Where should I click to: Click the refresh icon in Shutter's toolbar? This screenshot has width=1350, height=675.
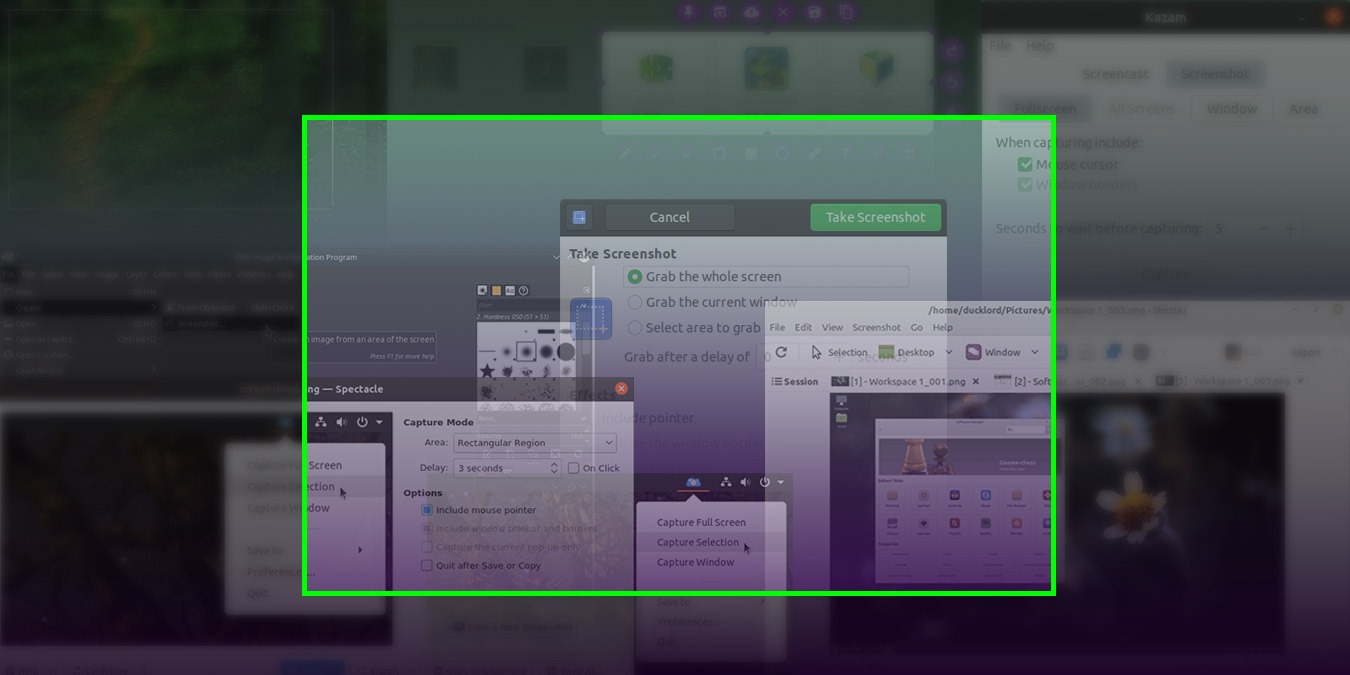click(x=780, y=352)
